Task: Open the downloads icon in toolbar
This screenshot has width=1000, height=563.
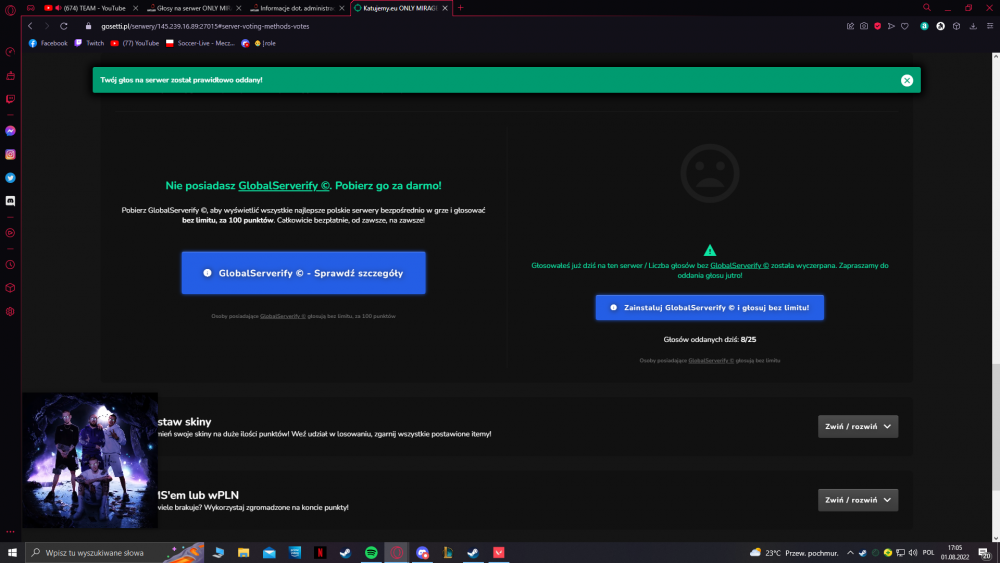Action: coord(973,26)
